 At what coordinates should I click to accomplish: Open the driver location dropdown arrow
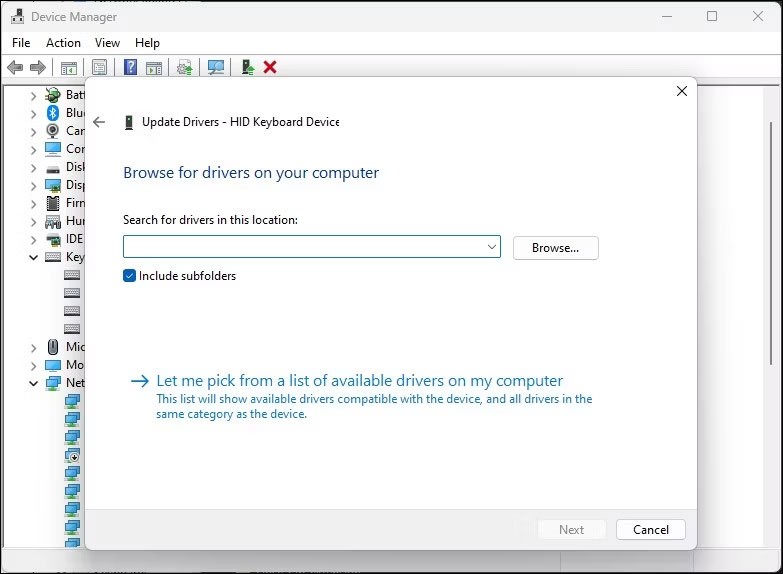tap(491, 247)
